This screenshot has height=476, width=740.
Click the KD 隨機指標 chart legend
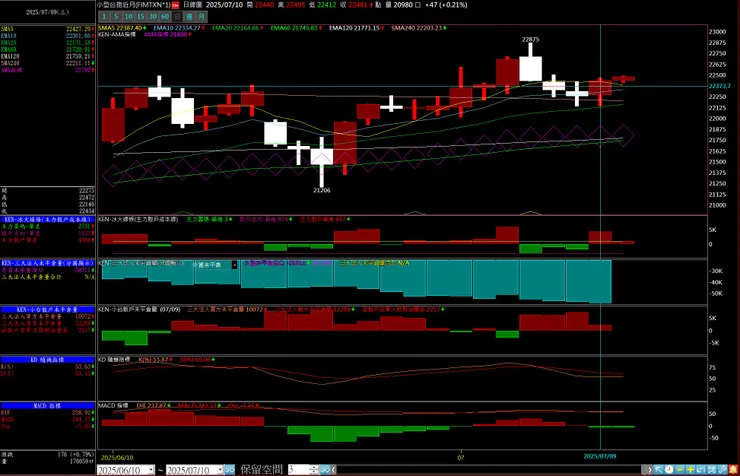[x=114, y=359]
